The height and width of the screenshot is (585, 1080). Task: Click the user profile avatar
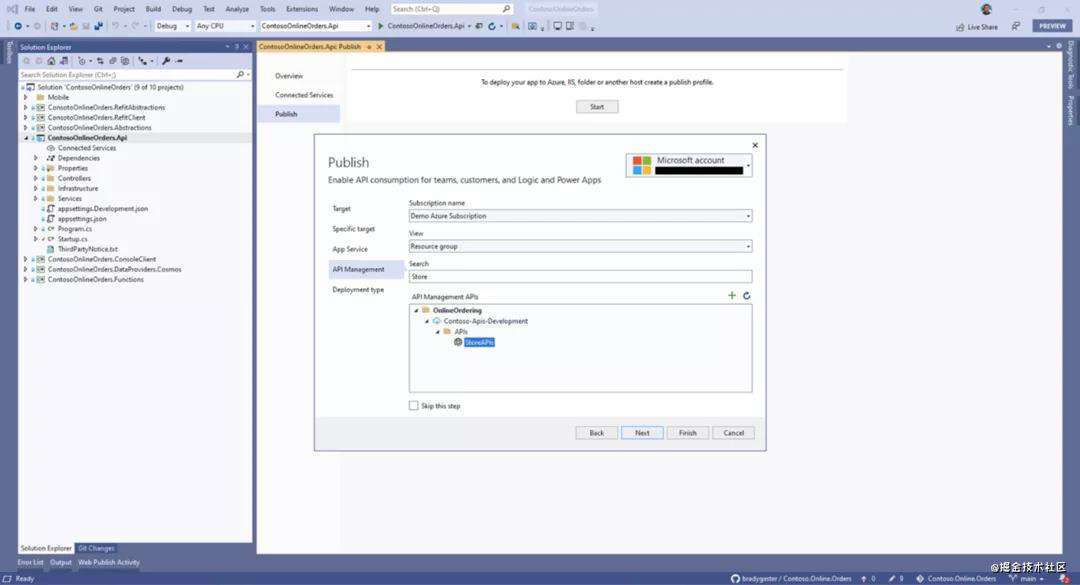(x=986, y=9)
